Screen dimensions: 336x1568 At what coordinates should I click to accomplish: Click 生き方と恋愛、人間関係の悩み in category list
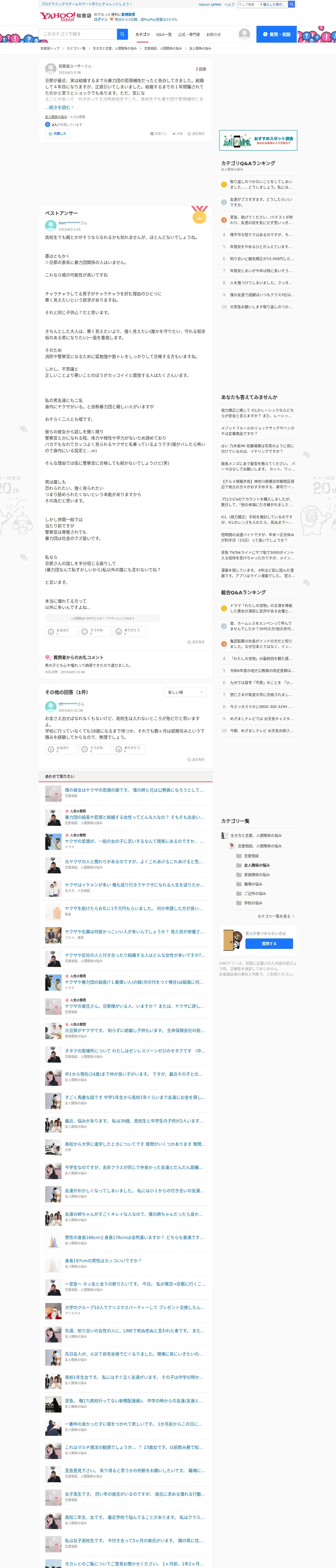point(256,835)
